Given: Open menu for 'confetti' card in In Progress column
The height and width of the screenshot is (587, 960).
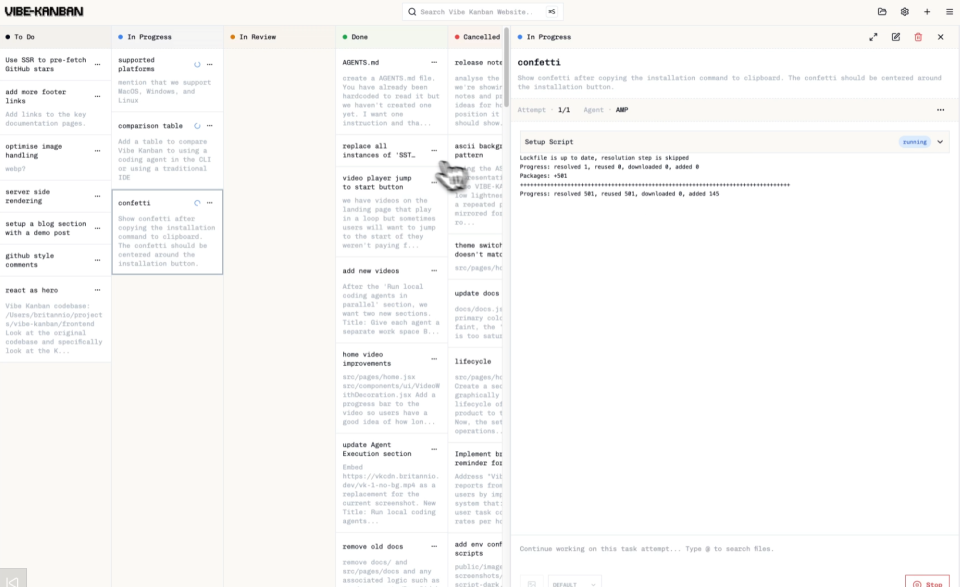Looking at the screenshot, I should click(x=209, y=203).
